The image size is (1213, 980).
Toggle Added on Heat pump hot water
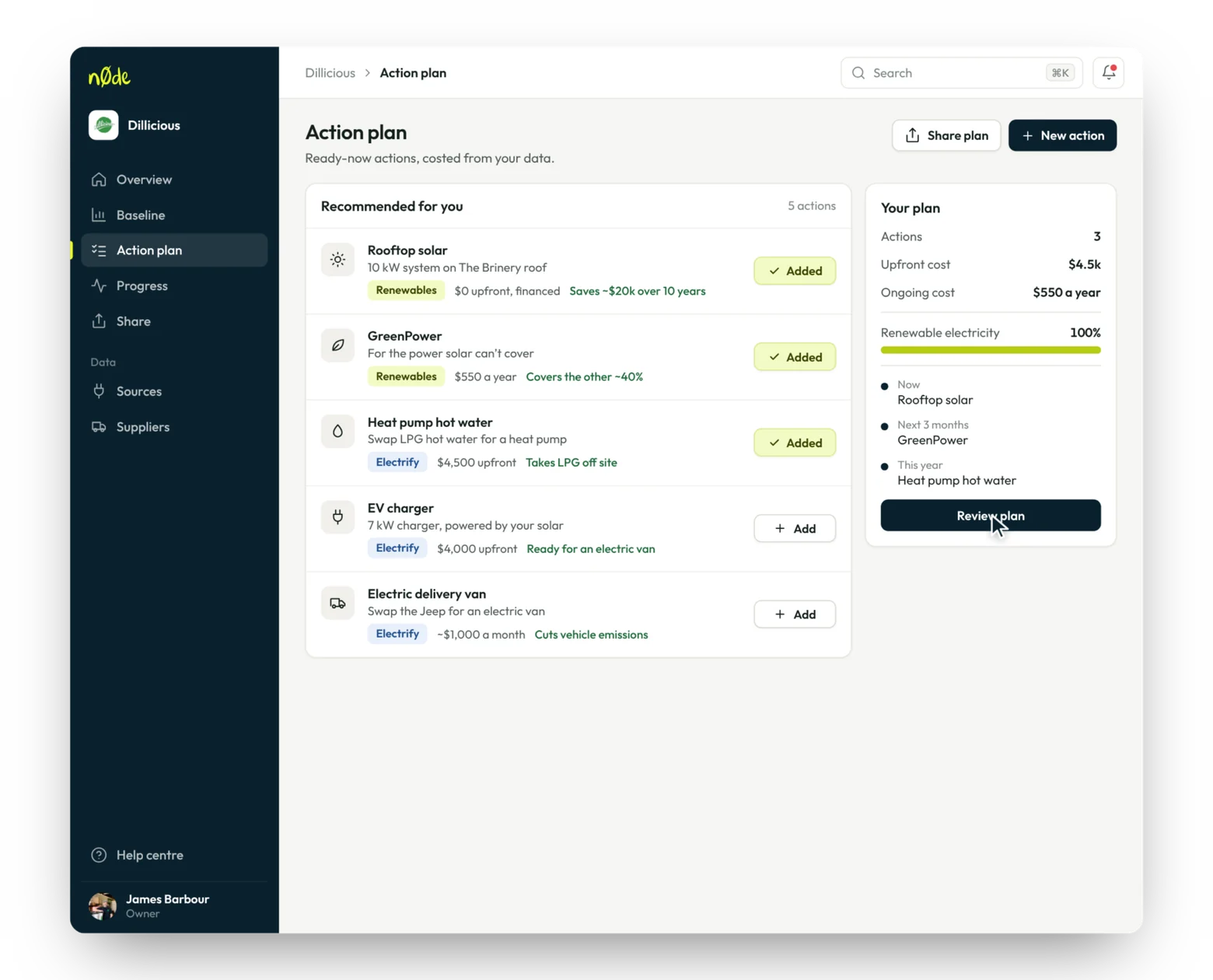click(x=795, y=443)
